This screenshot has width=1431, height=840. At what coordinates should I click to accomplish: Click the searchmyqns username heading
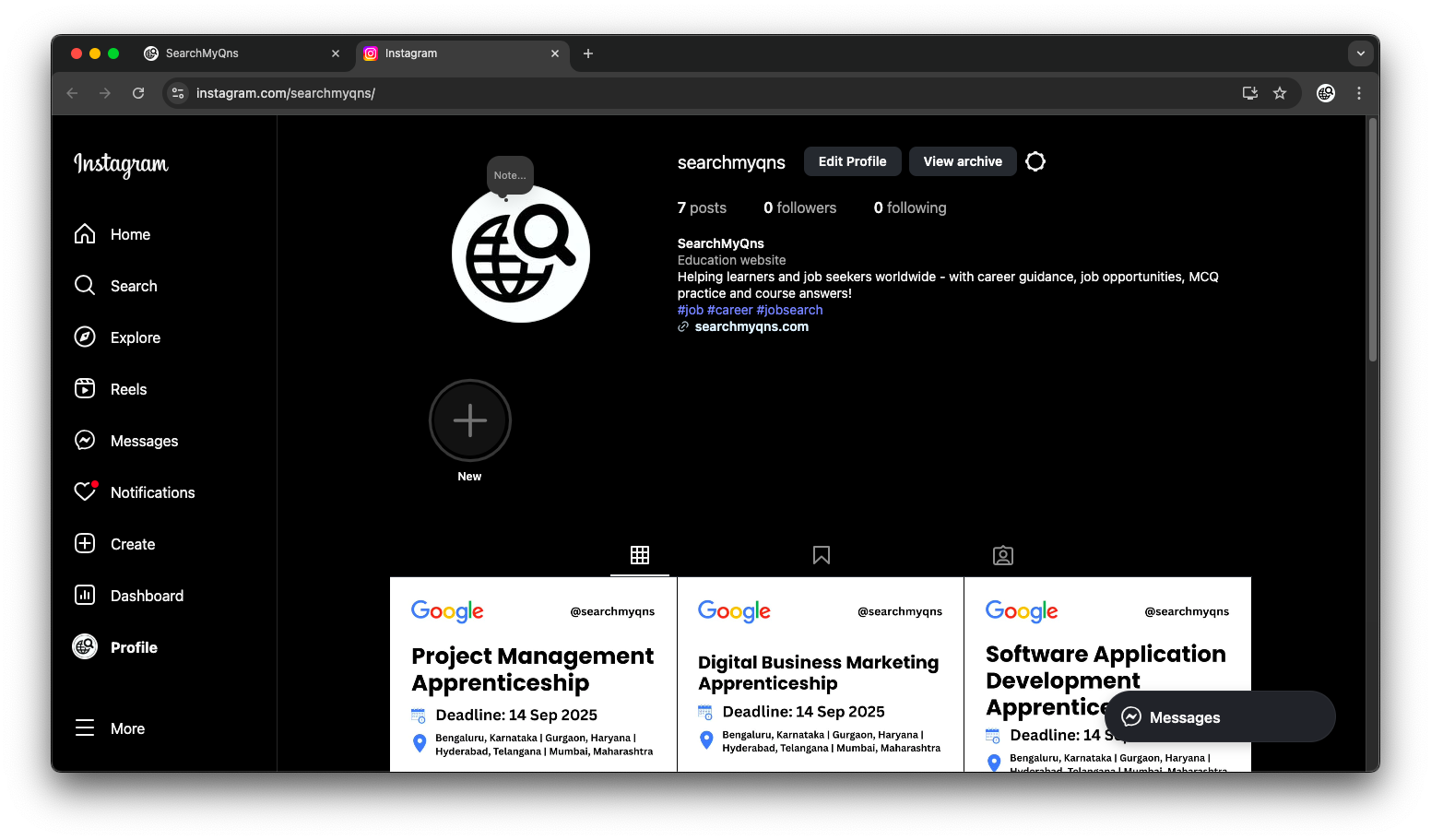click(731, 162)
